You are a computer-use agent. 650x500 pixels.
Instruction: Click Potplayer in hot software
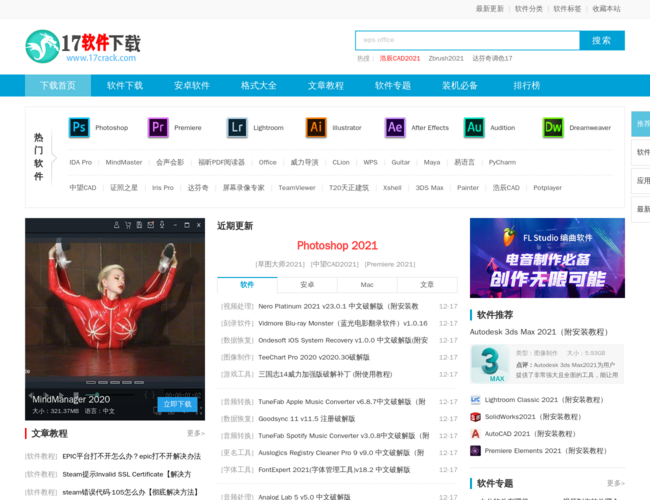pyautogui.click(x=547, y=188)
